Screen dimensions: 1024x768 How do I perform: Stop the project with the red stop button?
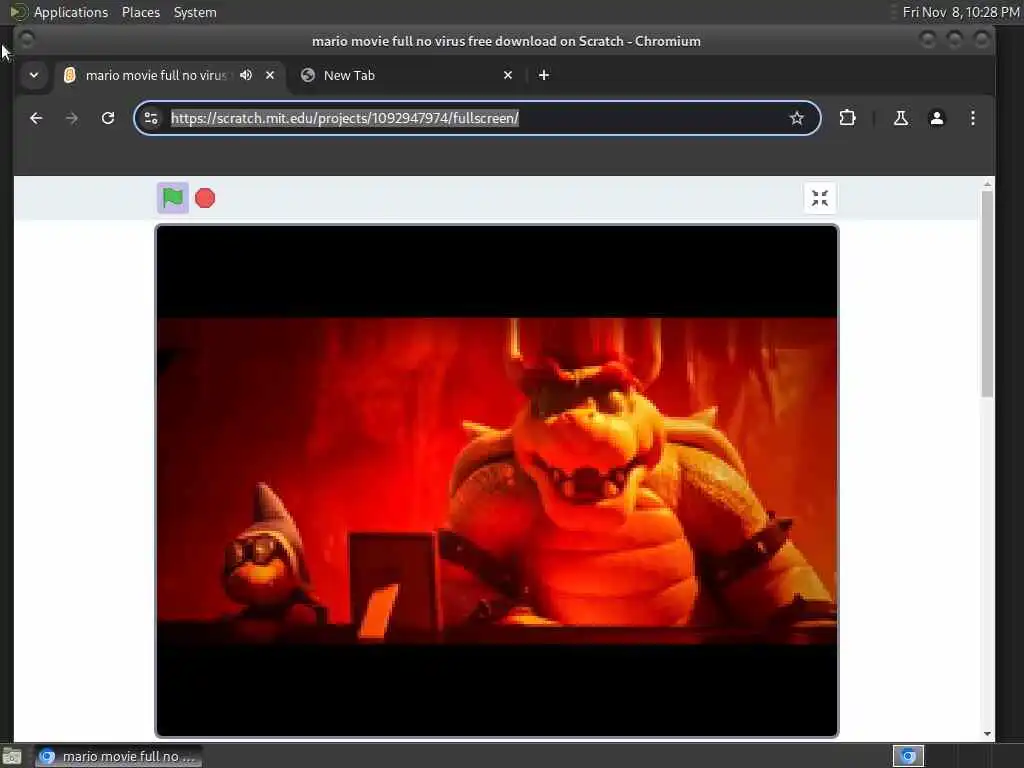tap(205, 198)
